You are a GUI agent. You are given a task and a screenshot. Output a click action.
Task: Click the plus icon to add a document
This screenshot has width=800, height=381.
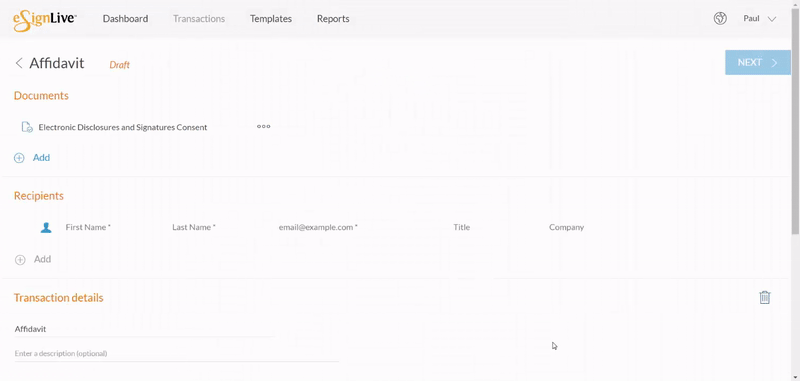[x=19, y=158]
